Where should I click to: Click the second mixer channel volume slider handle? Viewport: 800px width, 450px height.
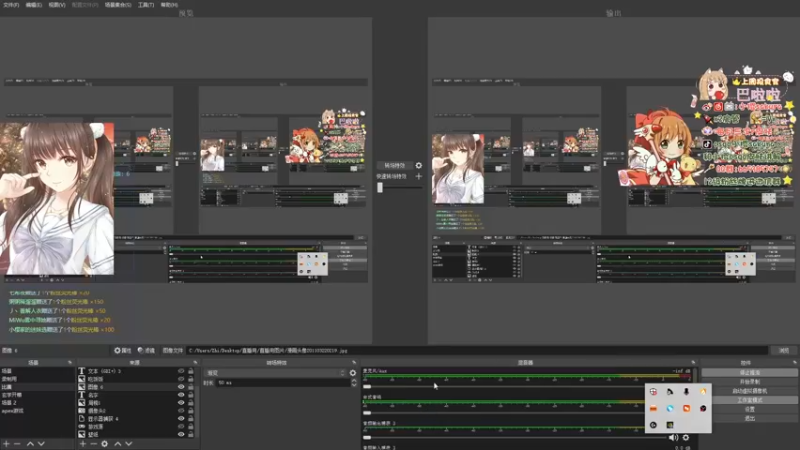(367, 413)
